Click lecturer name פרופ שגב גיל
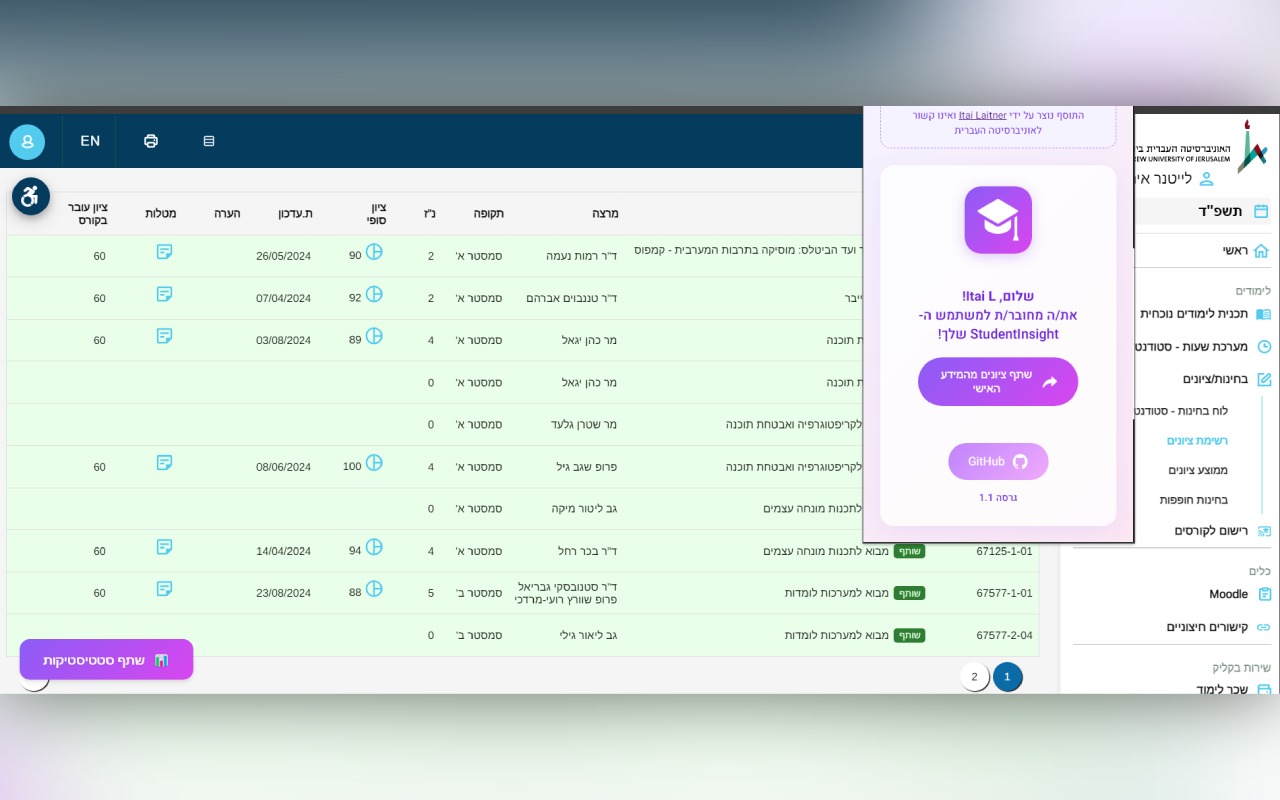The height and width of the screenshot is (800, 1280). click(x=586, y=467)
